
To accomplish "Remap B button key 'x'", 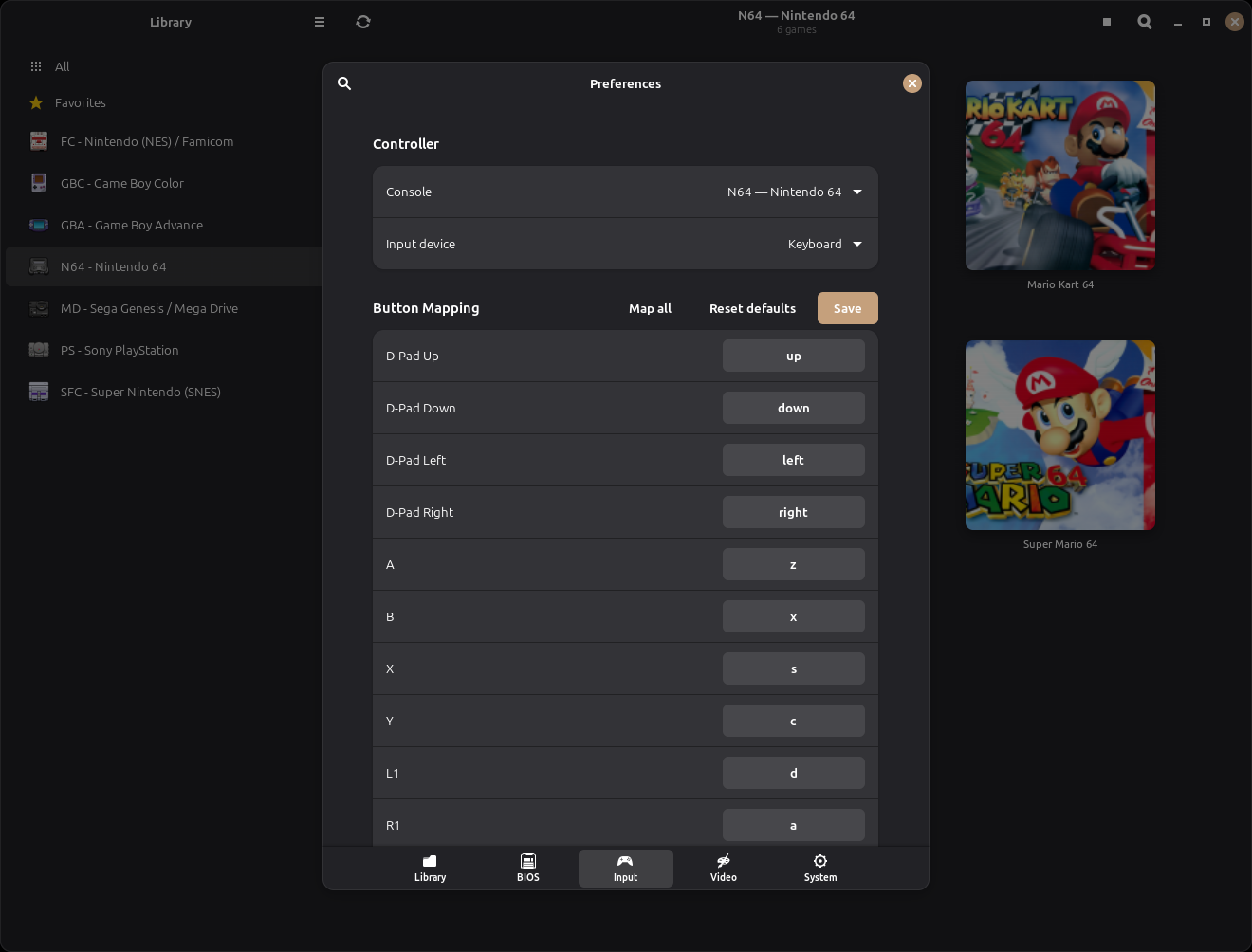I will pos(794,616).
